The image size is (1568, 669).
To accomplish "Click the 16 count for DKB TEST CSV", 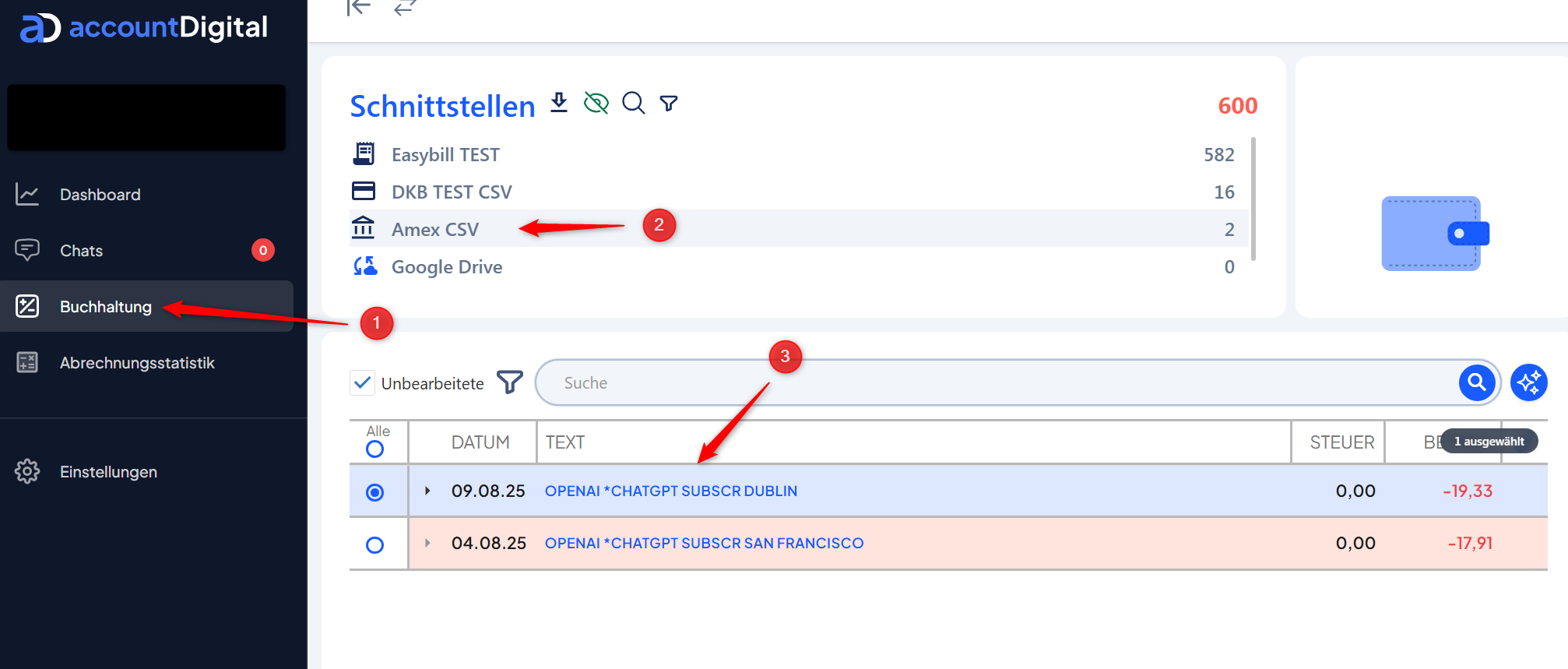I will (x=1224, y=192).
